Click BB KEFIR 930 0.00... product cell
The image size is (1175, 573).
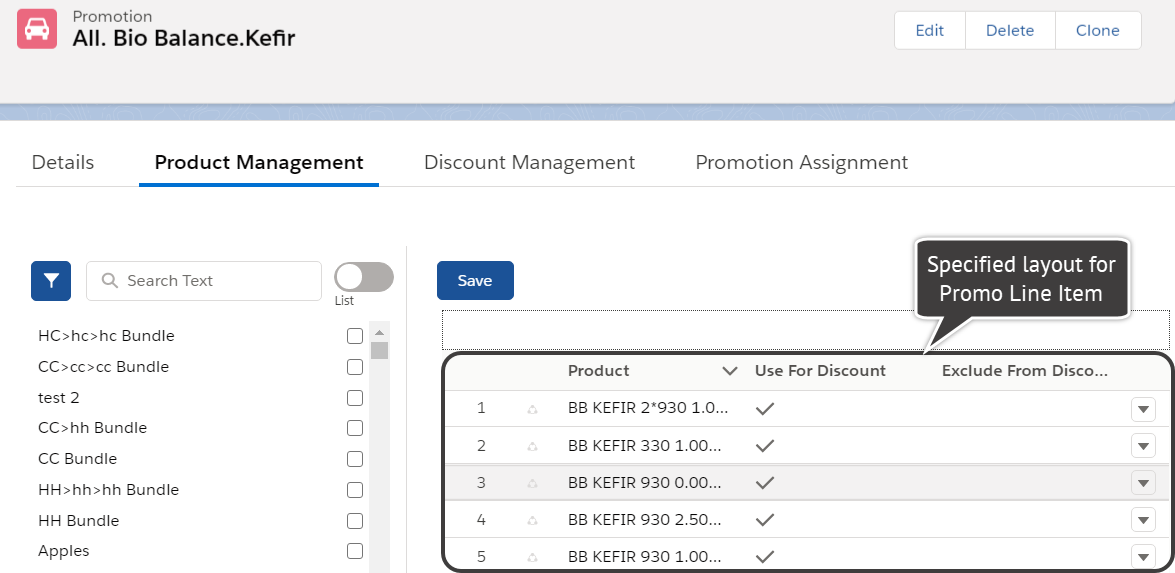pyautogui.click(x=645, y=483)
